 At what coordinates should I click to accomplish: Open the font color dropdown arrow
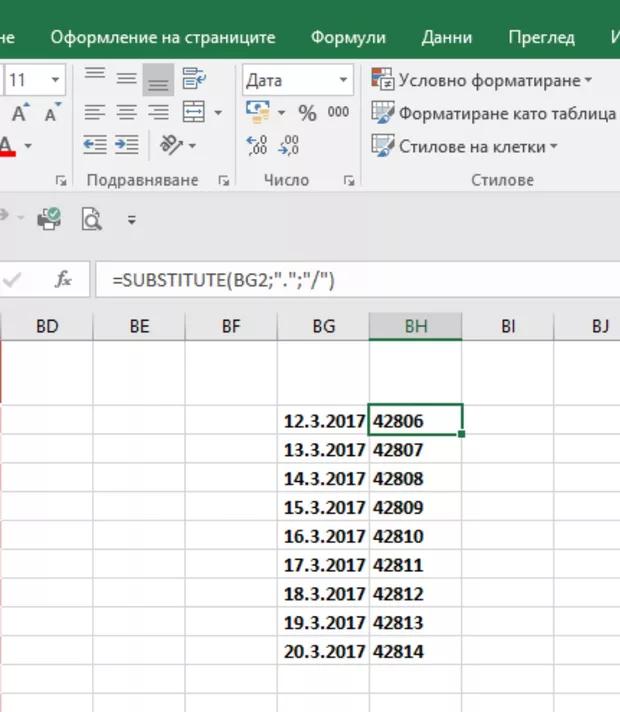coord(28,147)
